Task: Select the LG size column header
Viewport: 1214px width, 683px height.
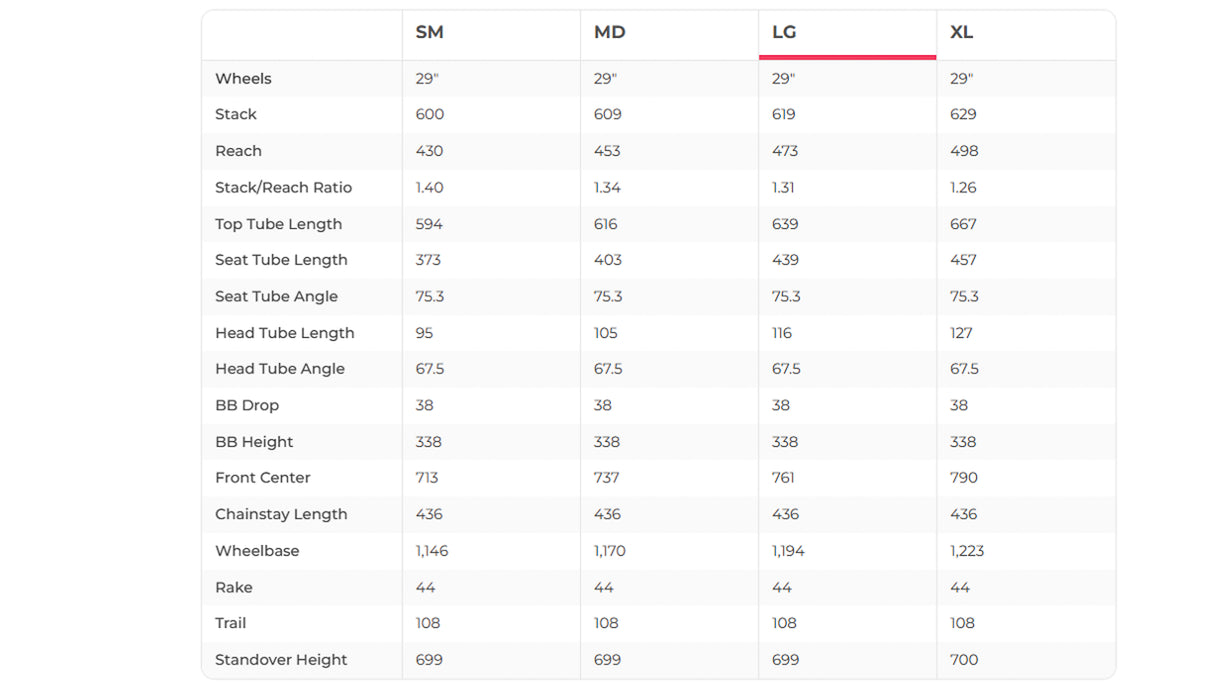Action: point(784,32)
